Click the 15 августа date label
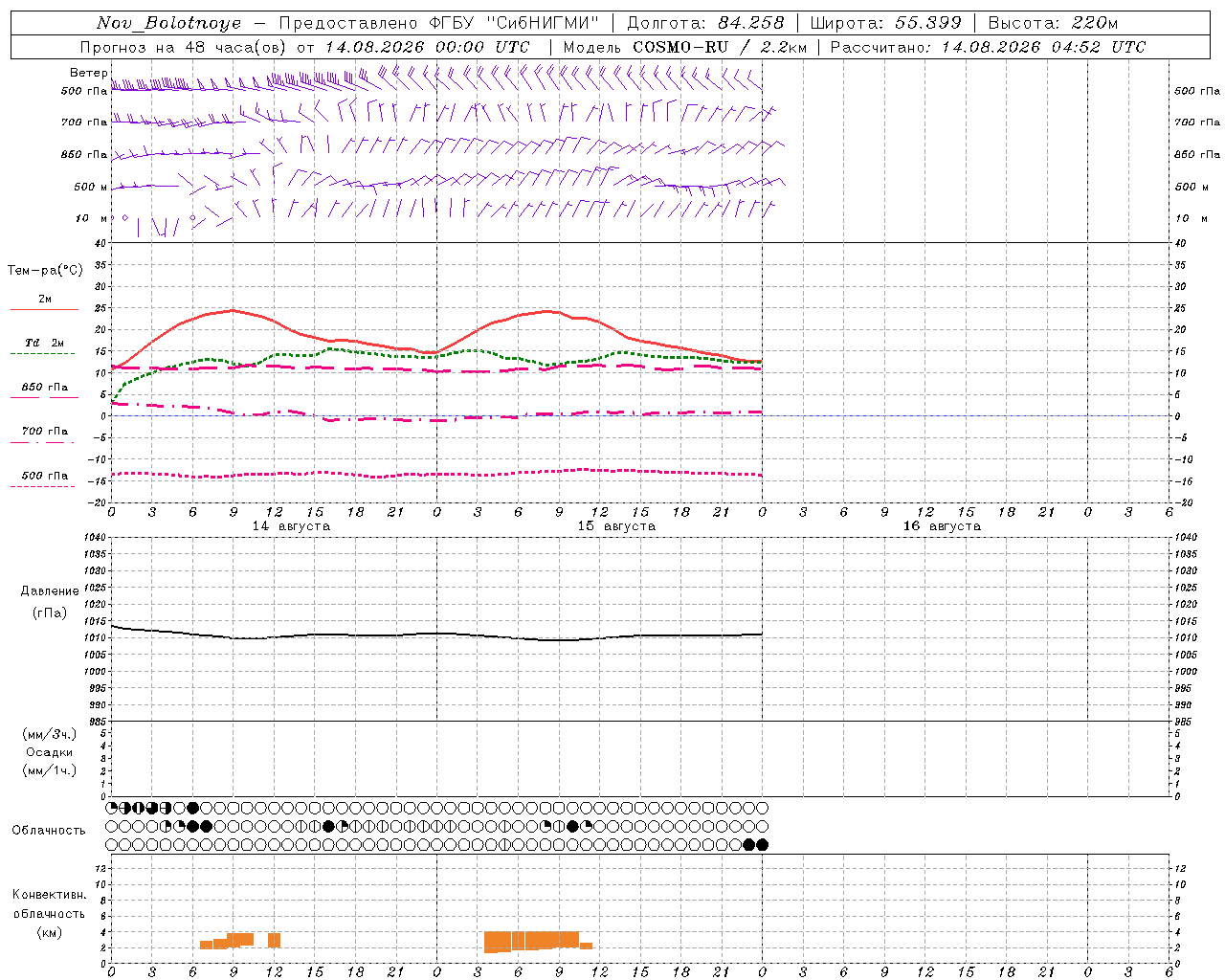The height and width of the screenshot is (980, 1225). (x=616, y=526)
